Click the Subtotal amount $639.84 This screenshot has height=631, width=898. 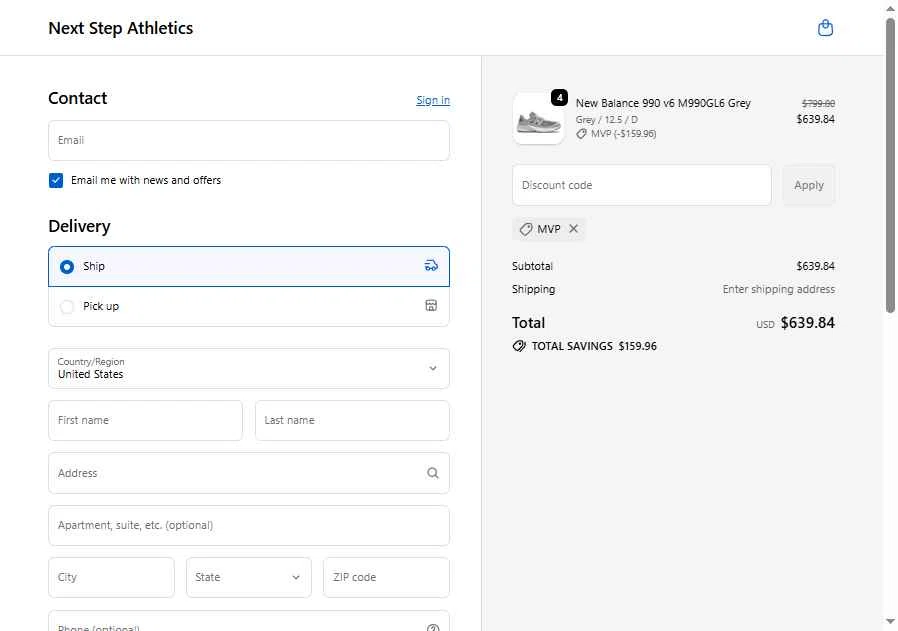point(815,266)
